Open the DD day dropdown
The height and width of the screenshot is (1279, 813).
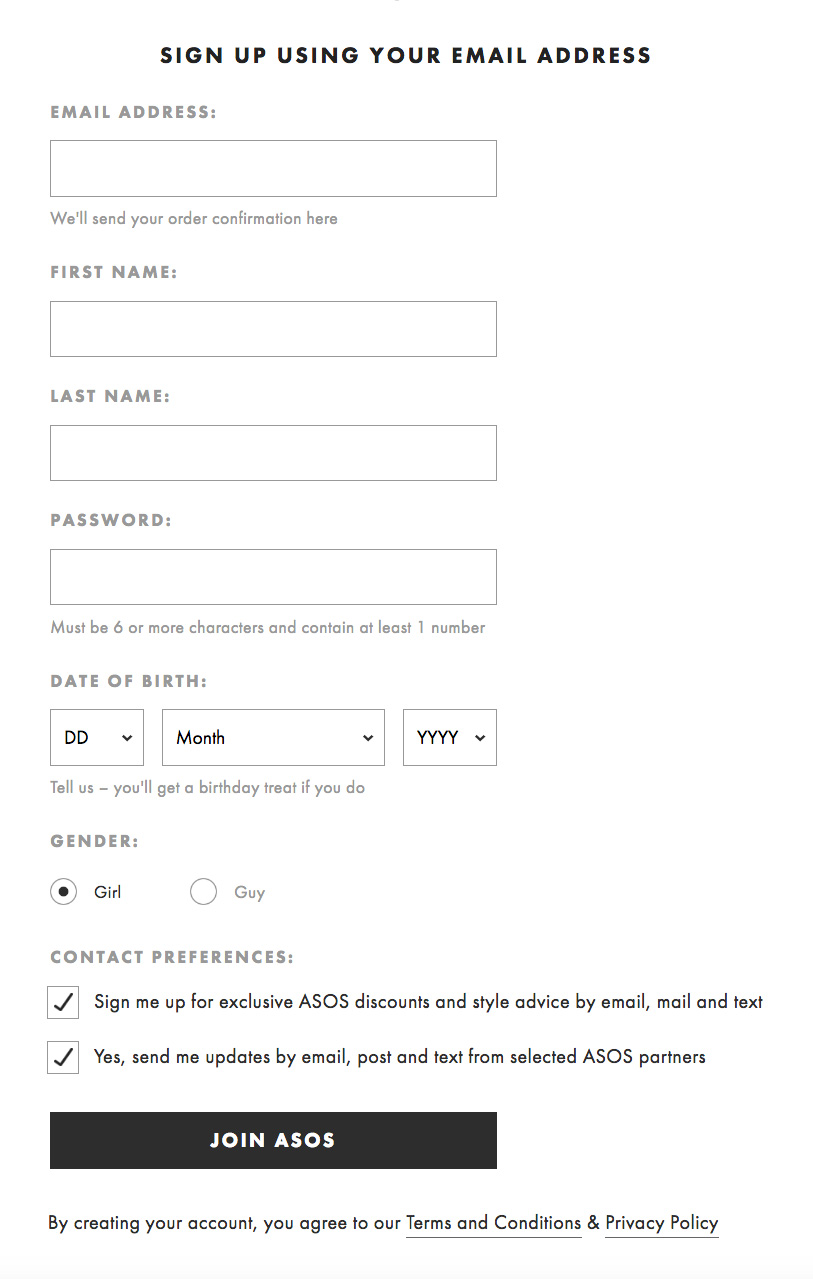(96, 738)
